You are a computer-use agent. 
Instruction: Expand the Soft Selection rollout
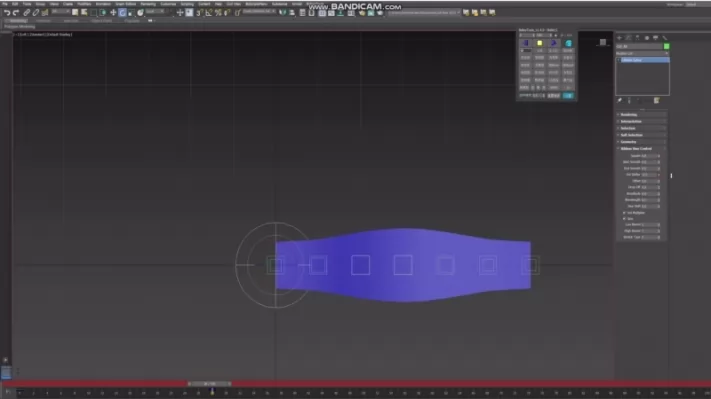coord(641,135)
